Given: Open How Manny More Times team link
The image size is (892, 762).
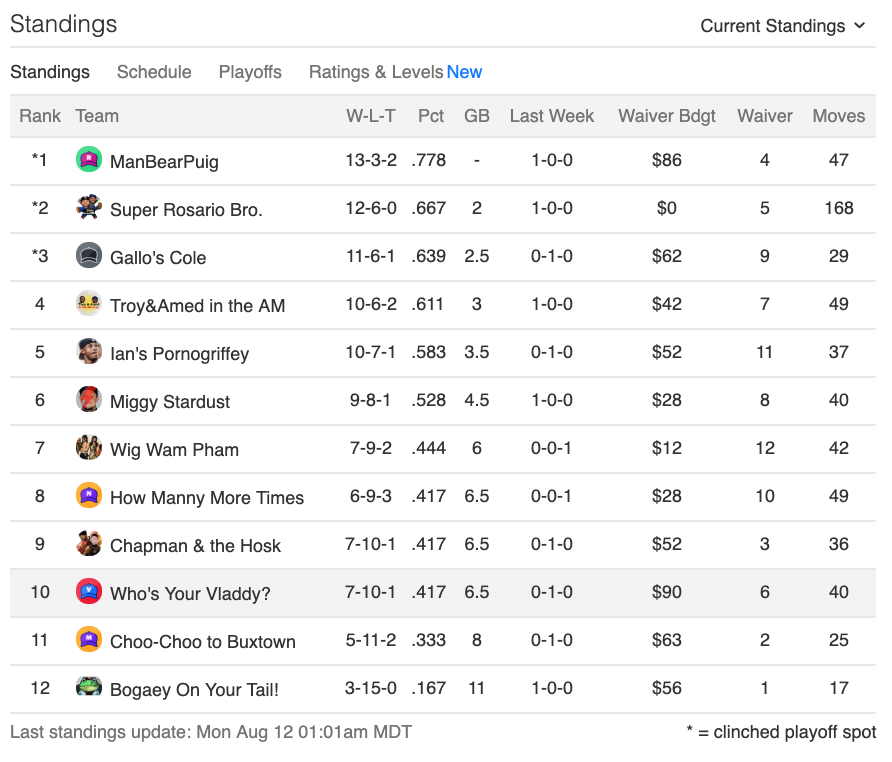Looking at the screenshot, I should (x=207, y=497).
